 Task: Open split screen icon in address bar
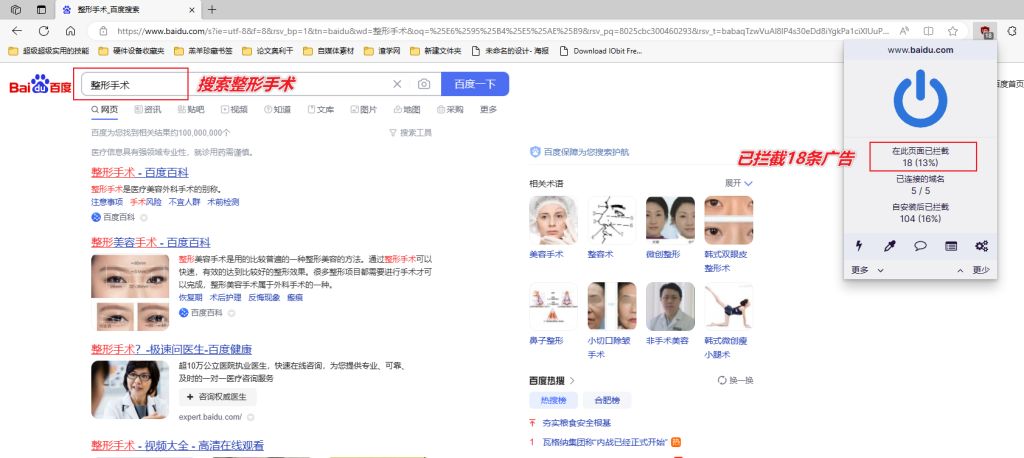(929, 31)
